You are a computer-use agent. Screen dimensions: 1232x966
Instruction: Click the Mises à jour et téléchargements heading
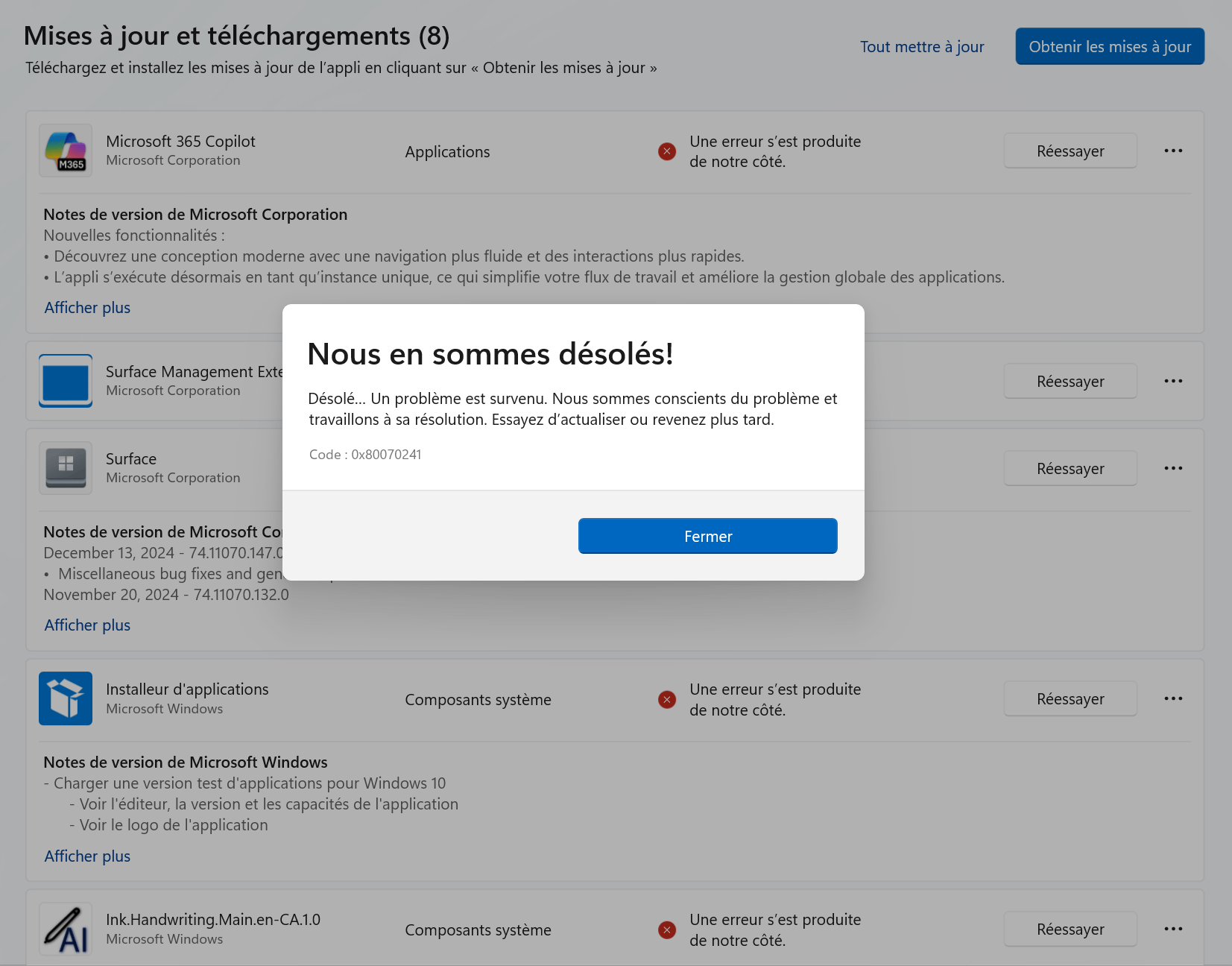point(237,36)
